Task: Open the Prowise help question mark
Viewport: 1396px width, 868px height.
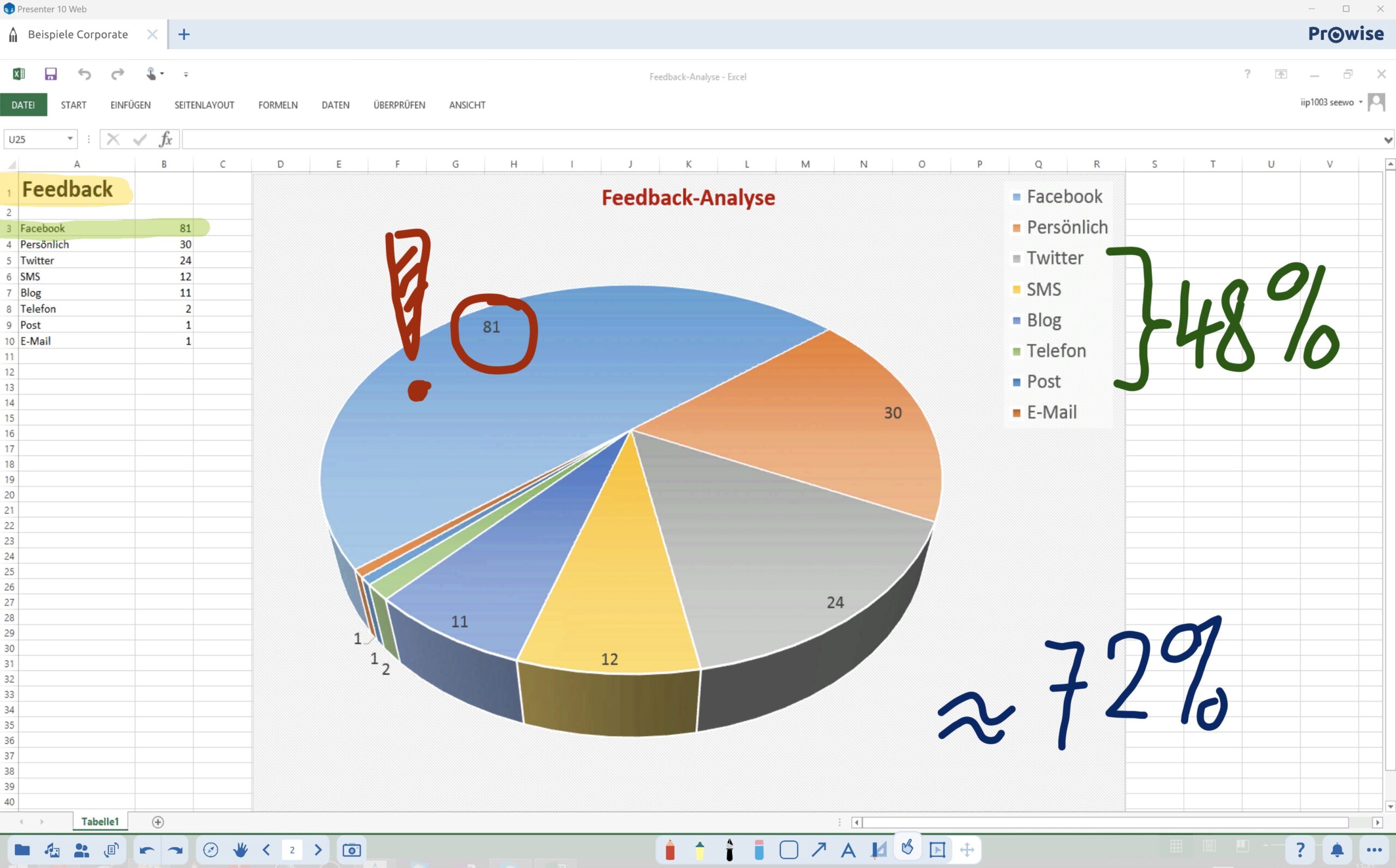Action: tap(1301, 849)
